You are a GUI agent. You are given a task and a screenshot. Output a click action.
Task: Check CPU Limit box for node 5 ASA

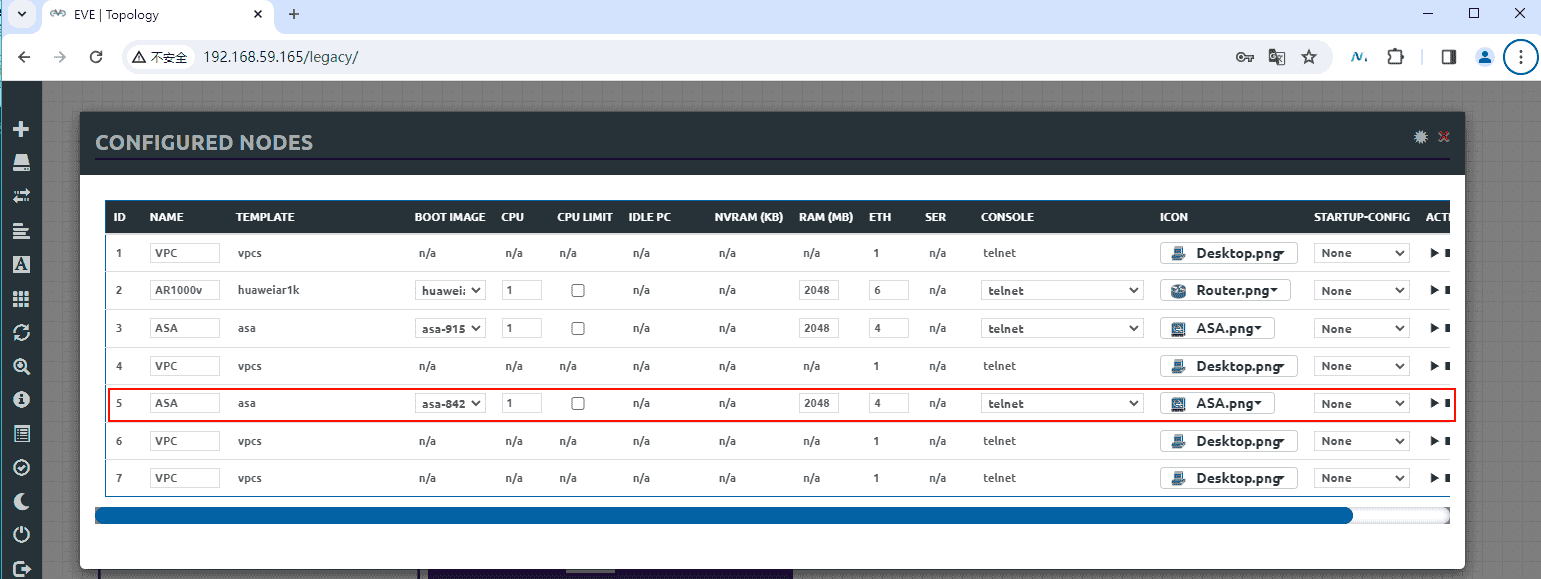point(577,404)
